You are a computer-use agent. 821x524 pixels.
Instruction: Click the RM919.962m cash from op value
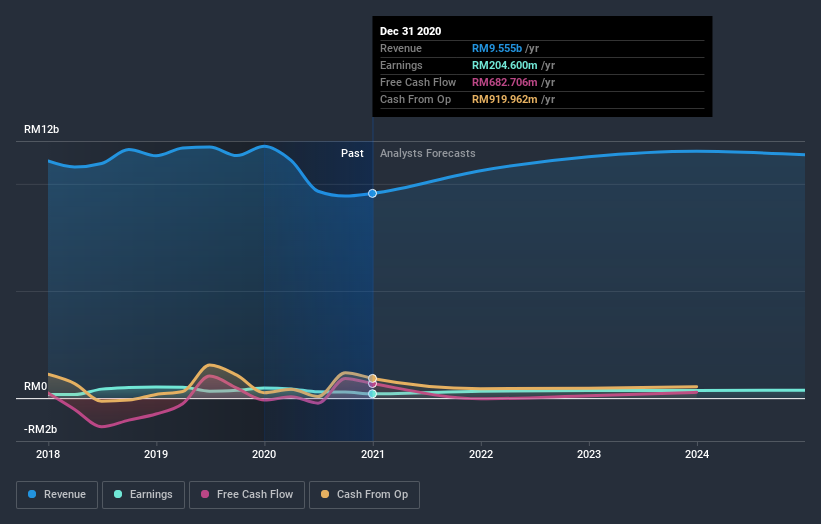tap(505, 99)
